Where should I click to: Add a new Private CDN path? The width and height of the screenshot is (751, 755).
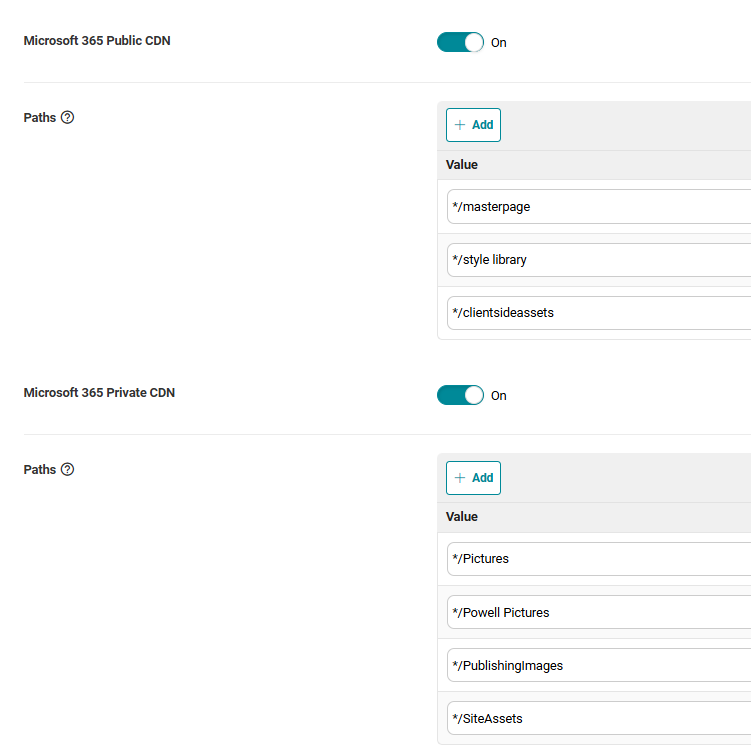click(473, 478)
